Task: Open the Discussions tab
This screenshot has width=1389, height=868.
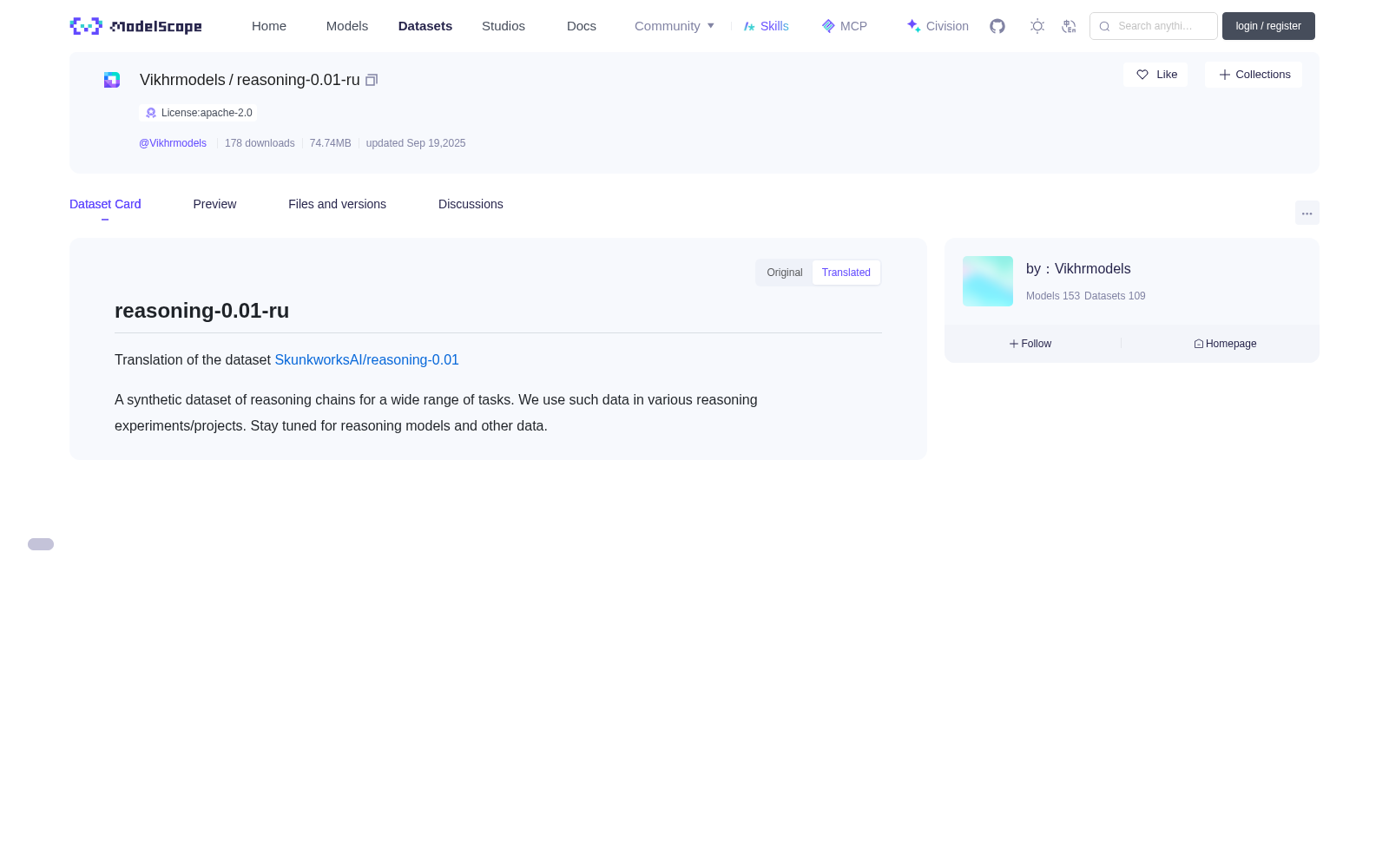Action: coord(471,204)
